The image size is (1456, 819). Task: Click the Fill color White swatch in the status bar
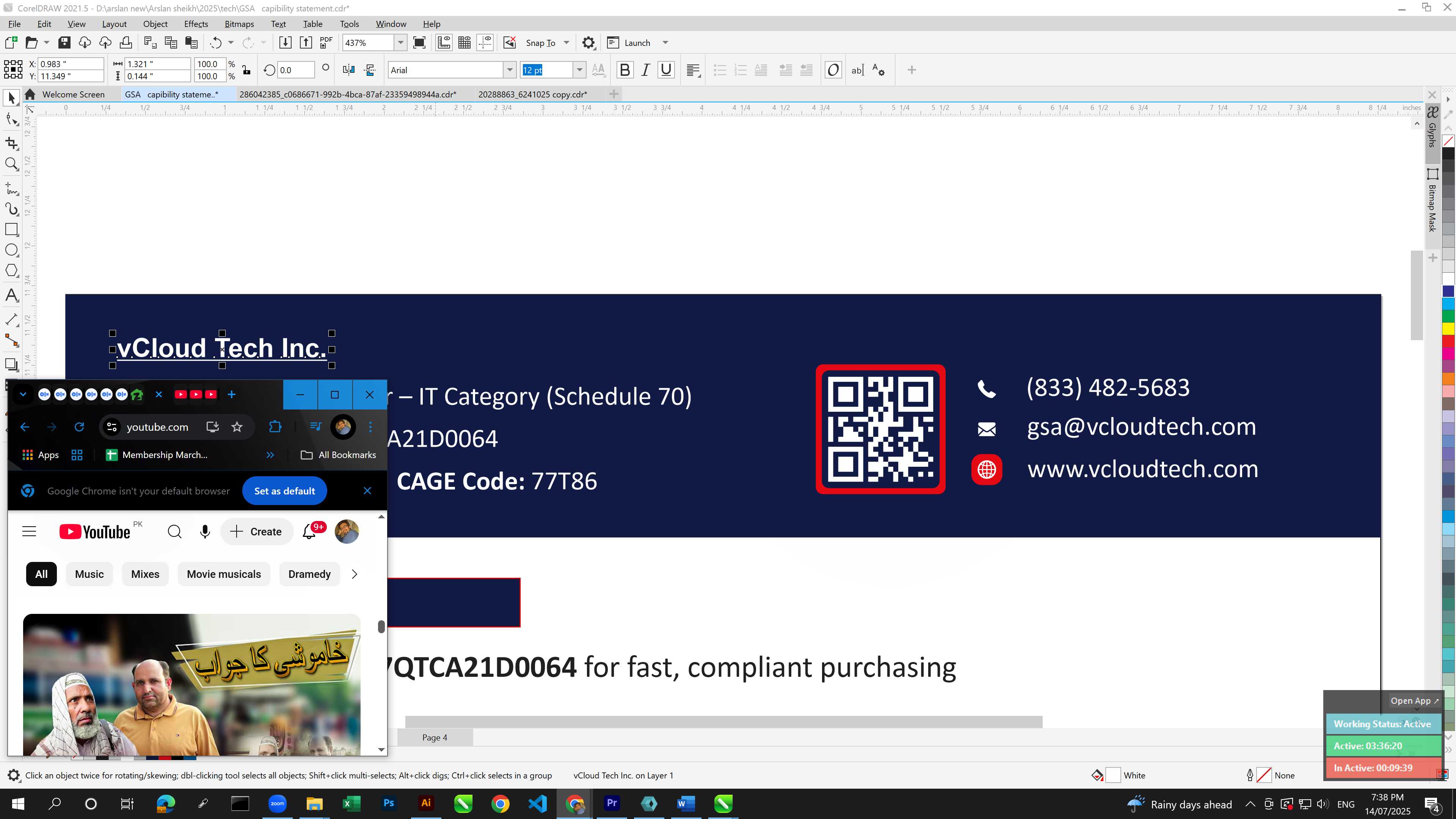coord(1112,775)
